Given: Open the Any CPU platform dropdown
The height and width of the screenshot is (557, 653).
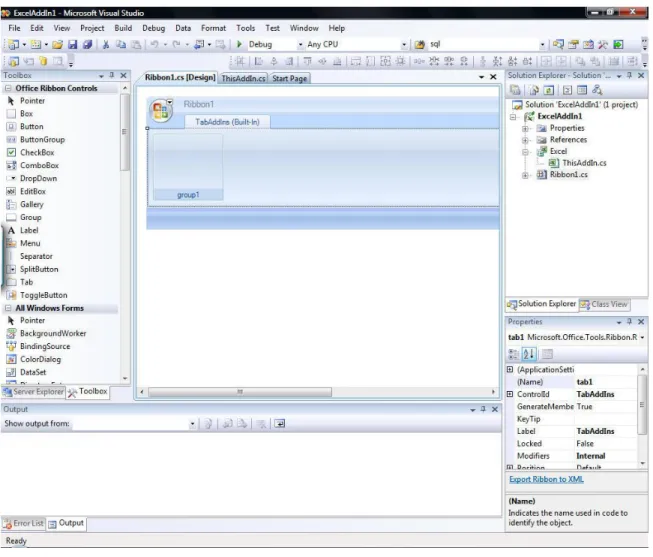Looking at the screenshot, I should 404,45.
